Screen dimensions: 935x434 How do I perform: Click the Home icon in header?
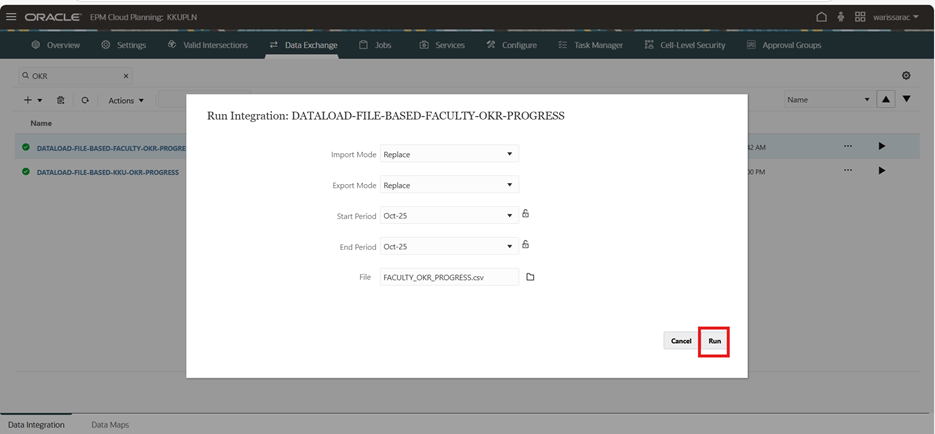tap(822, 17)
